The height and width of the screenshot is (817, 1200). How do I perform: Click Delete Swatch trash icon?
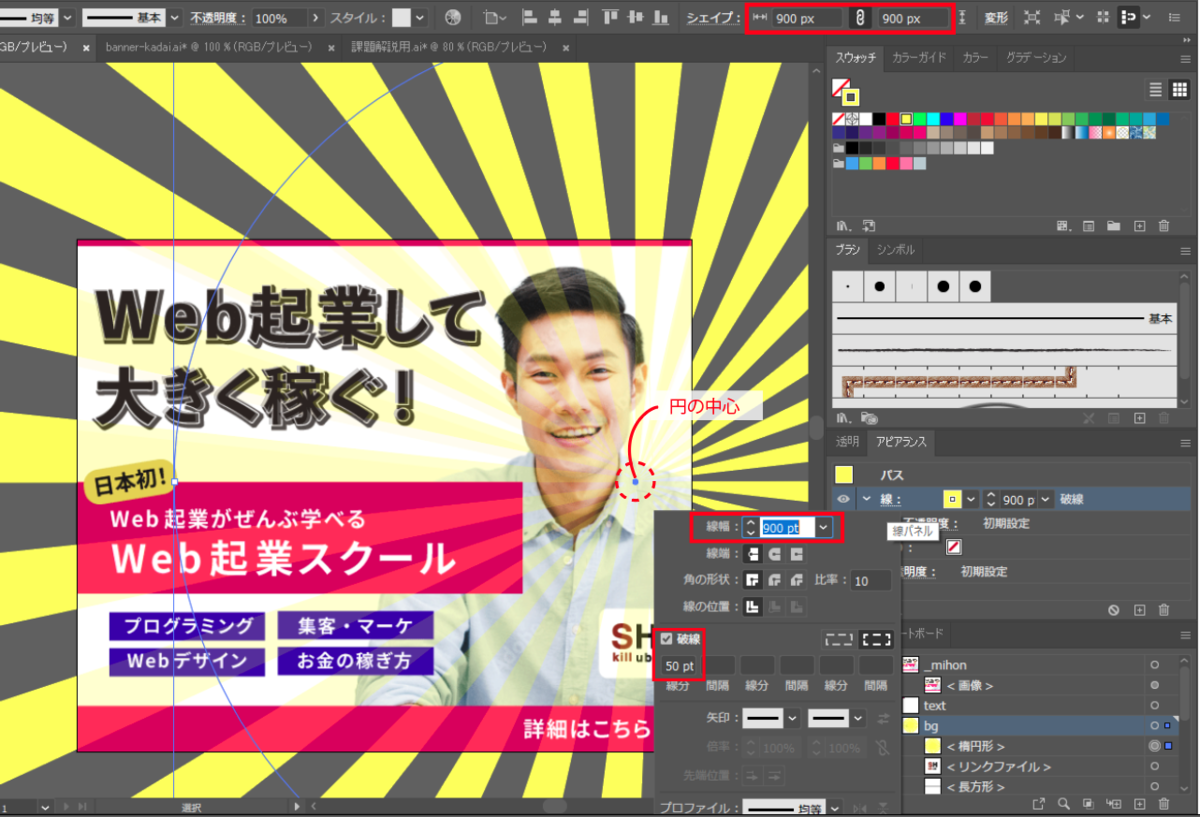pyautogui.click(x=1164, y=225)
